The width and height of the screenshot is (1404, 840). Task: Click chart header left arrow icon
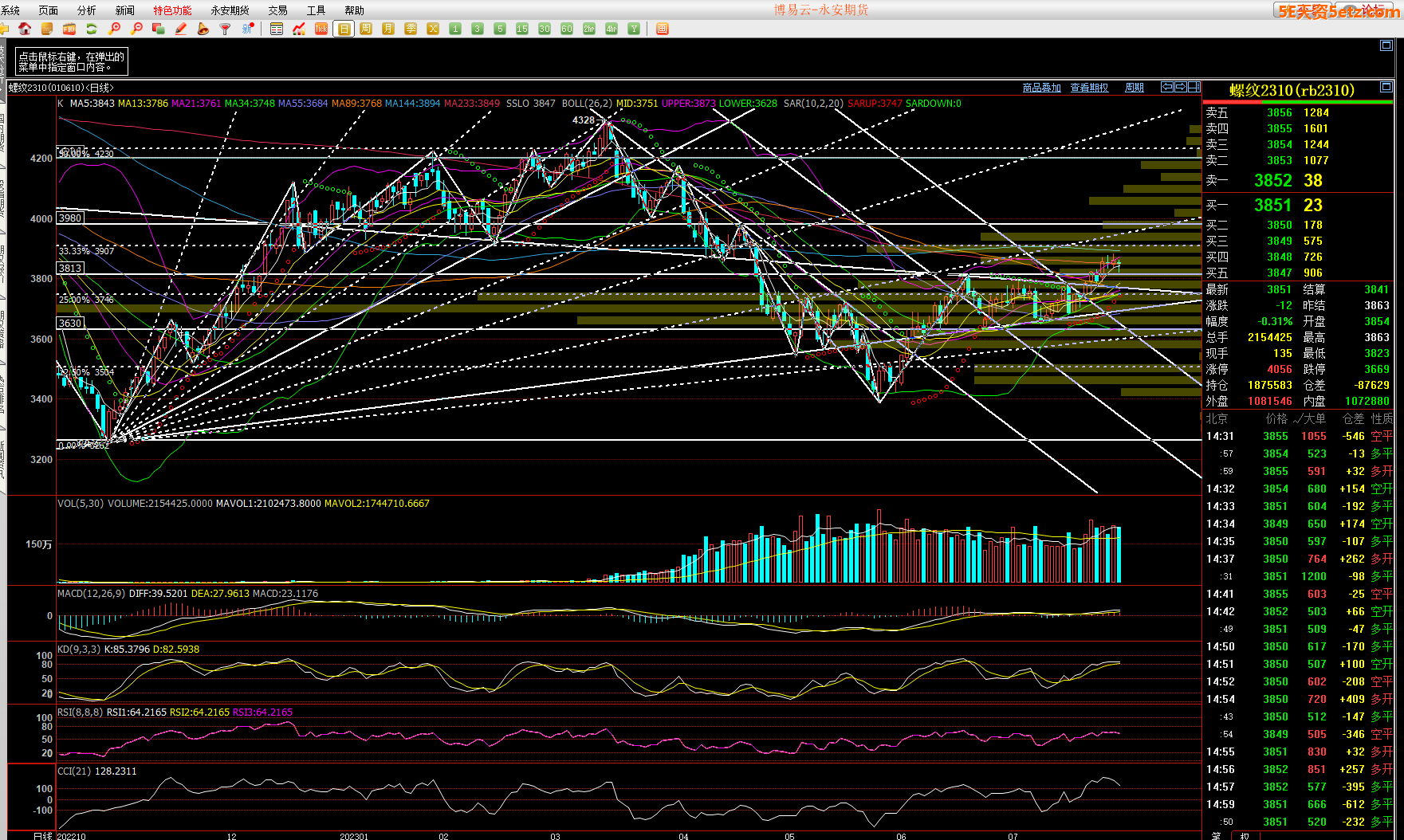coord(1167,87)
